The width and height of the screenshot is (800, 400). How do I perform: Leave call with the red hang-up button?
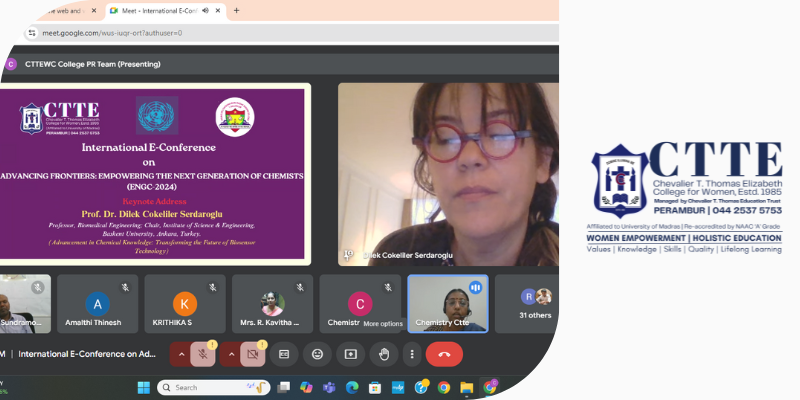(x=444, y=354)
